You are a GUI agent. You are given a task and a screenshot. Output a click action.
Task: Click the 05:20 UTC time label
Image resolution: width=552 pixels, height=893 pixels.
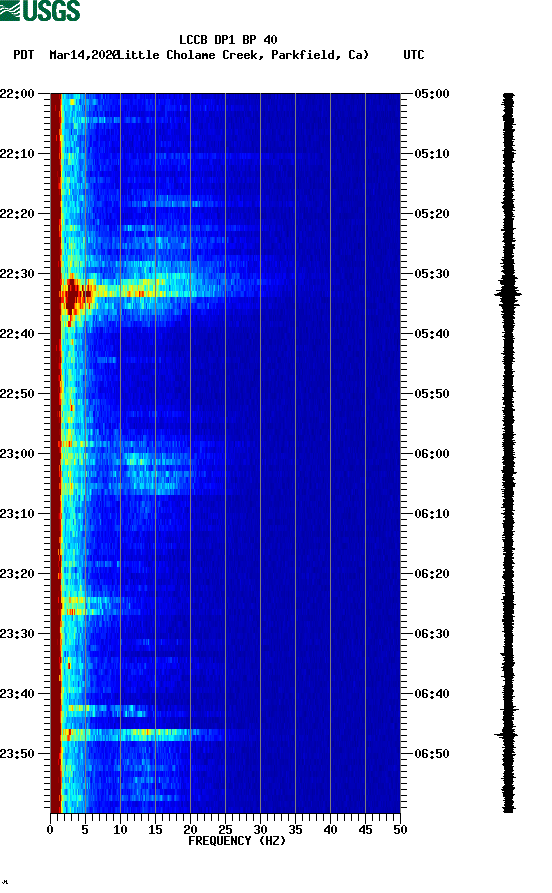pyautogui.click(x=432, y=214)
